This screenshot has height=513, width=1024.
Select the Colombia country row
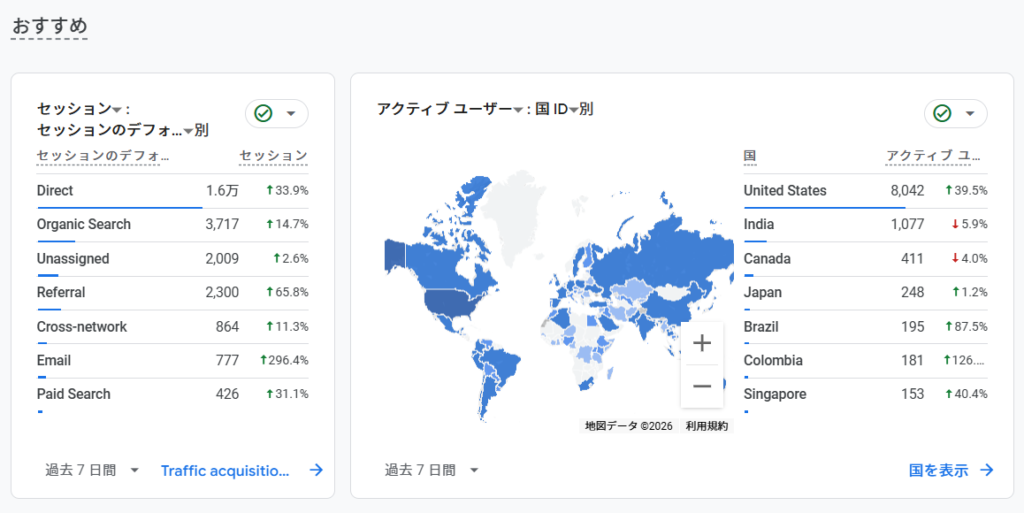[x=865, y=361]
